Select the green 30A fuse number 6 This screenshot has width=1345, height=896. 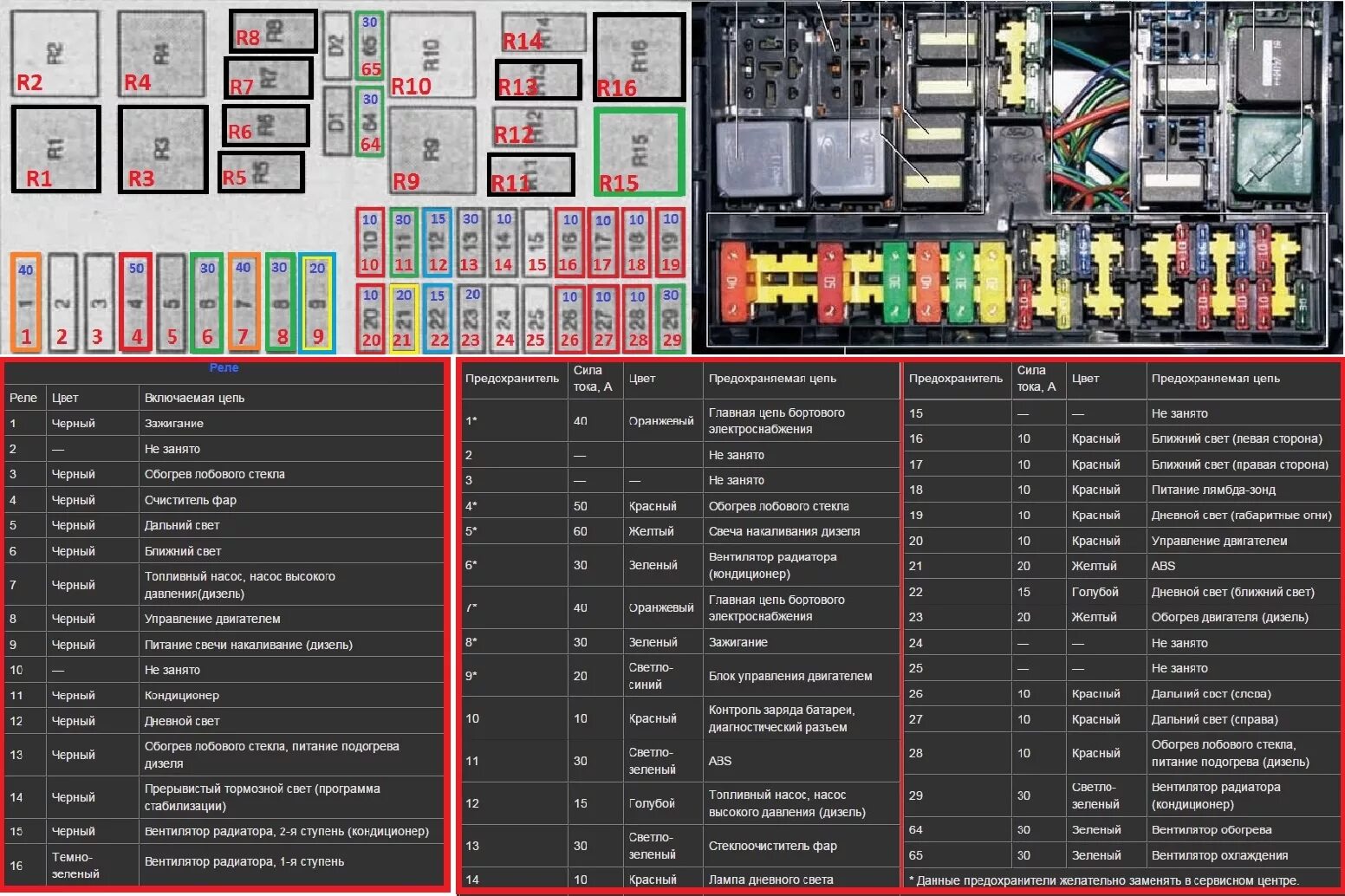click(x=207, y=302)
